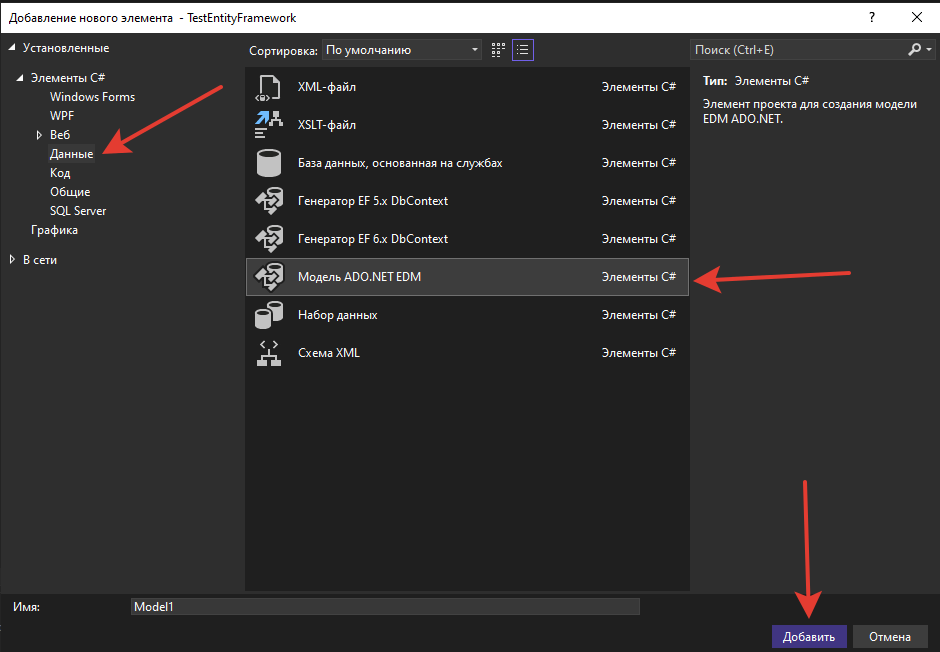
Task: Select Генератор EF 5.x DbContext icon
Action: [268, 201]
